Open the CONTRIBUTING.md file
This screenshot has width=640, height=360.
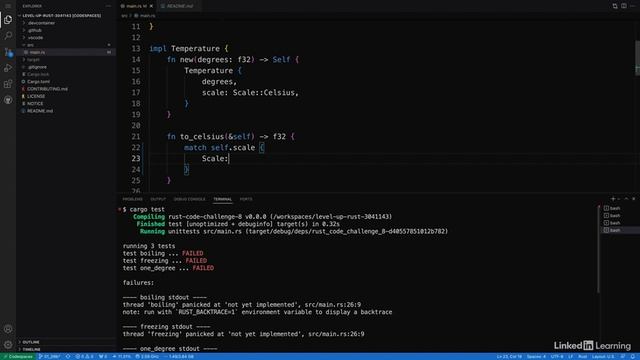47,89
